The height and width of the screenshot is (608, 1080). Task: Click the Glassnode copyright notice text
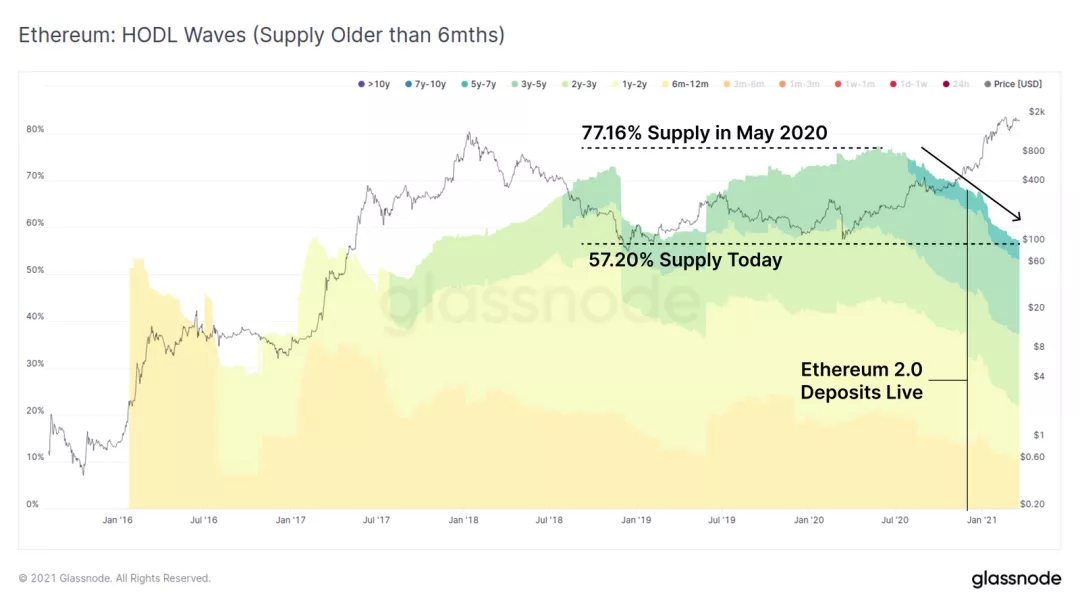[114, 578]
